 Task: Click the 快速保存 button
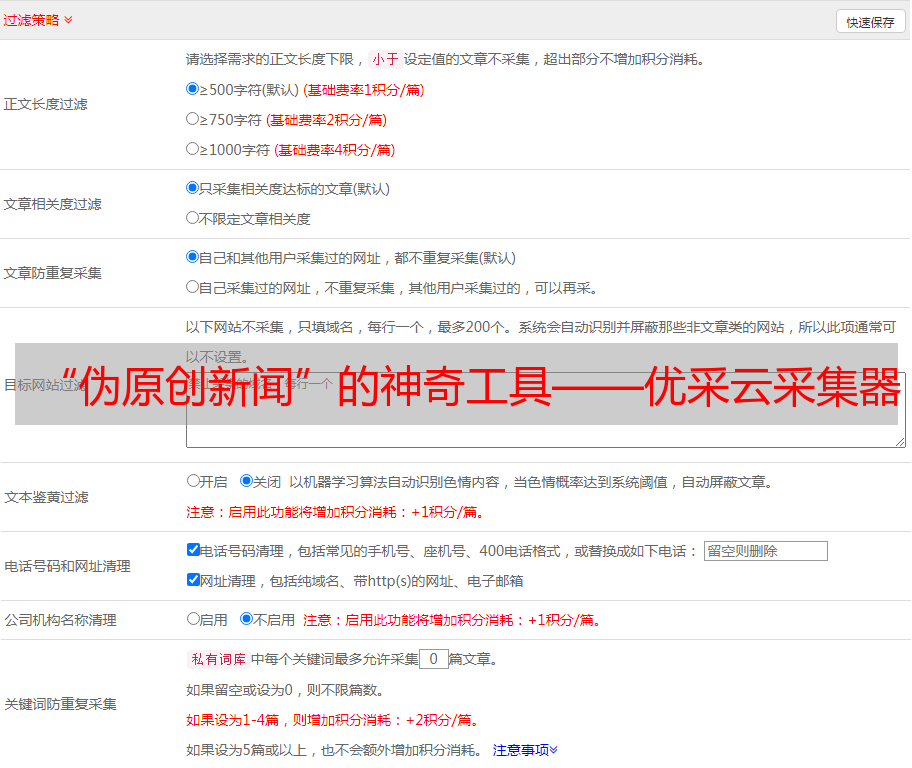tap(870, 22)
